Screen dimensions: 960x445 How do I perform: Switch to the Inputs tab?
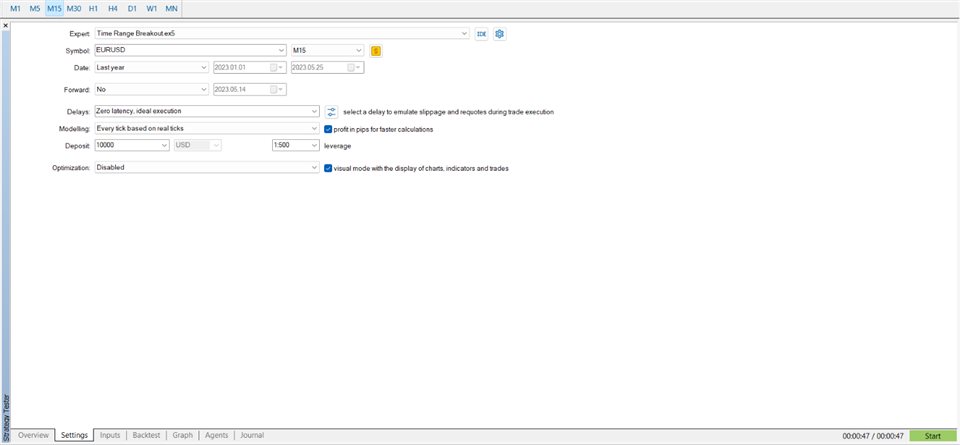pos(110,435)
